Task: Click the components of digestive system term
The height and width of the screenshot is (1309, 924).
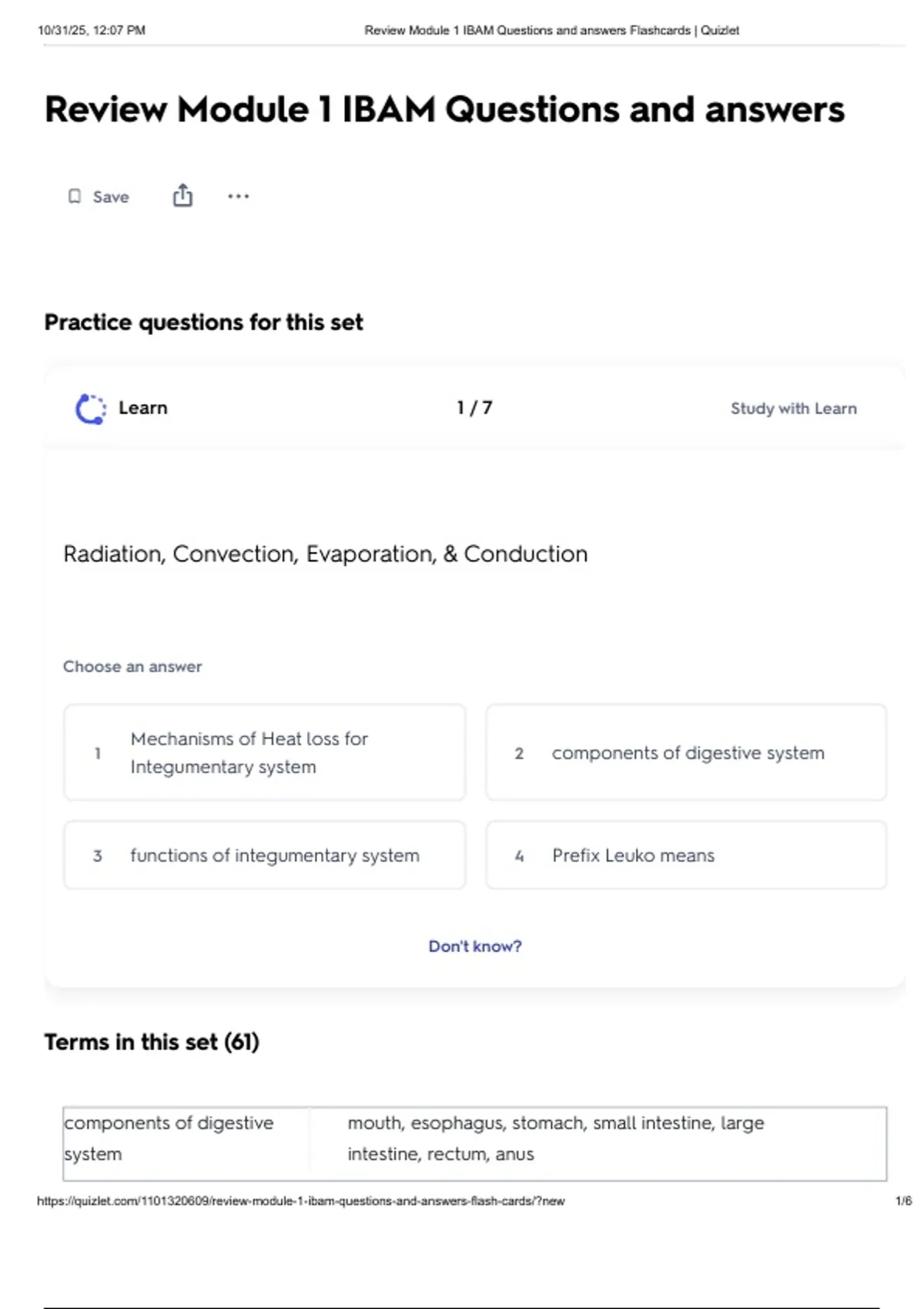Action: click(169, 1138)
